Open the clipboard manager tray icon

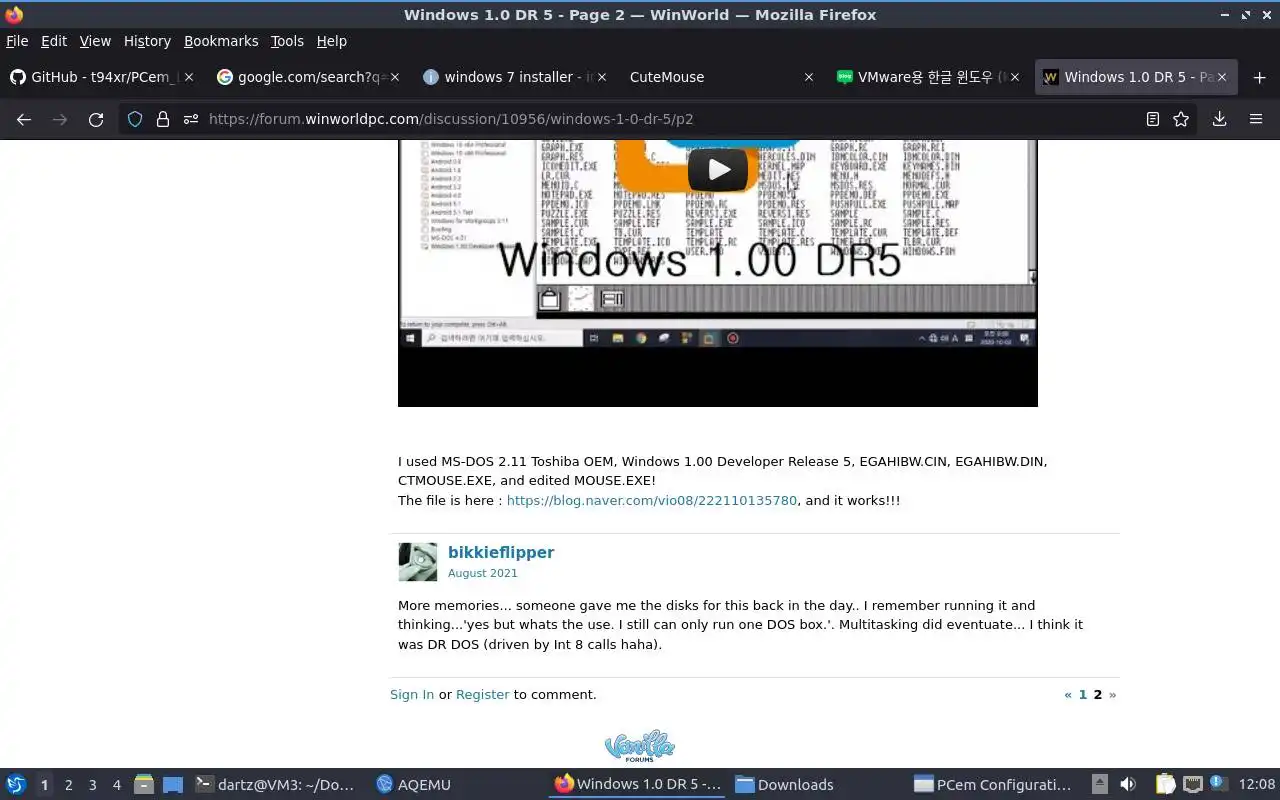(1165, 785)
